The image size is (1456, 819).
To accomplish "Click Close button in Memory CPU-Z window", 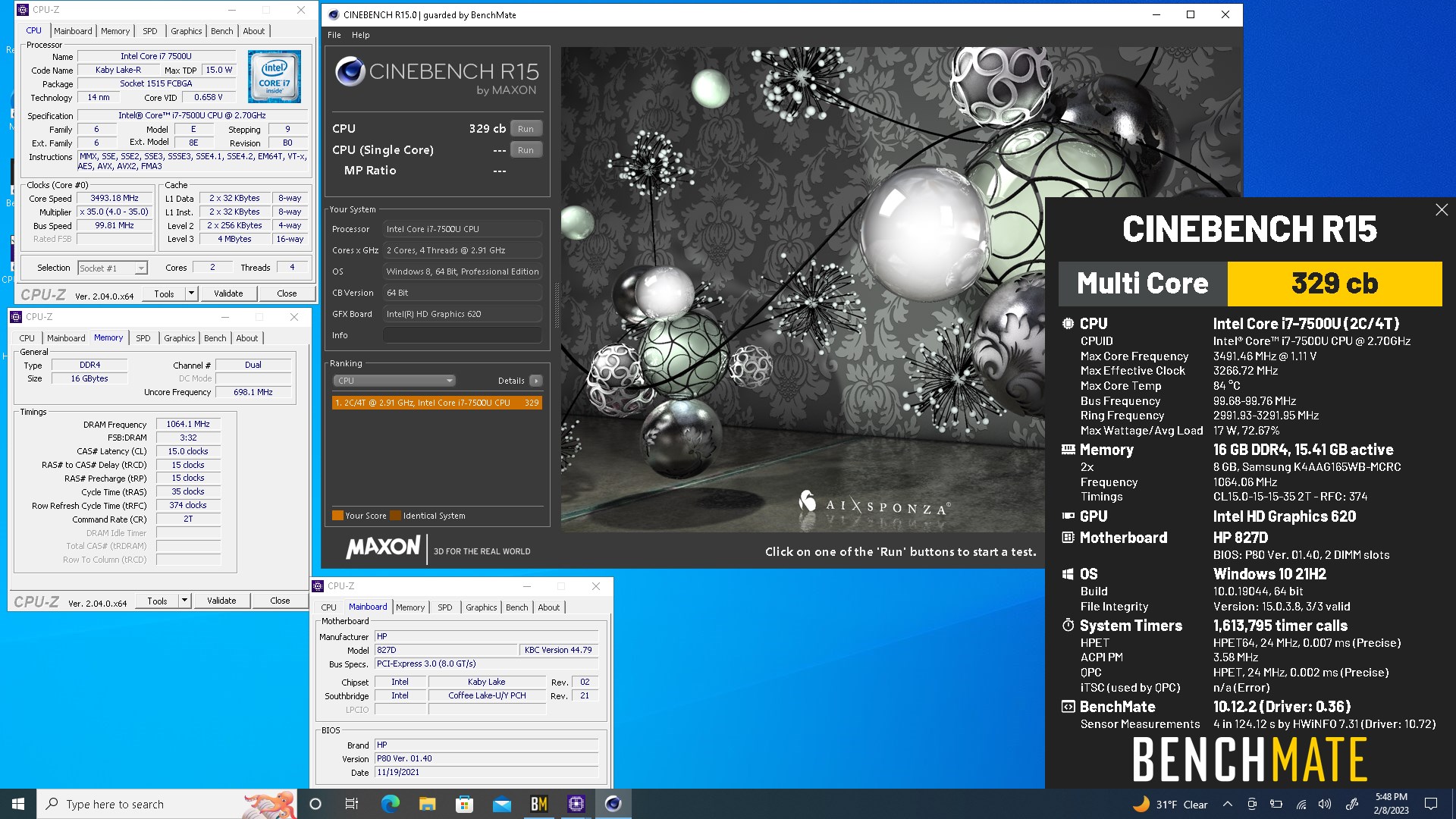I will (280, 601).
